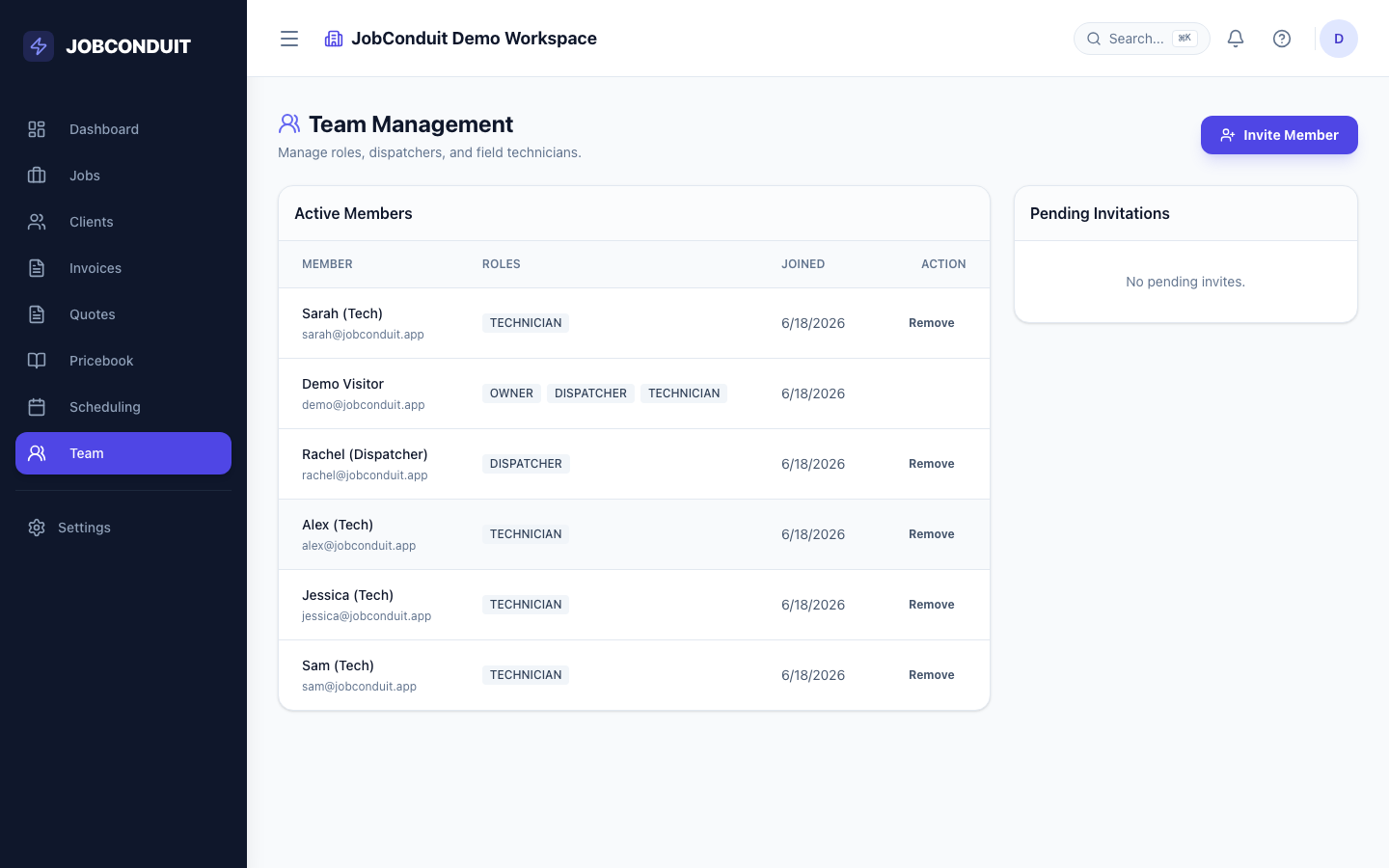Select Pricebook menu item
The width and height of the screenshot is (1389, 868).
[123, 361]
